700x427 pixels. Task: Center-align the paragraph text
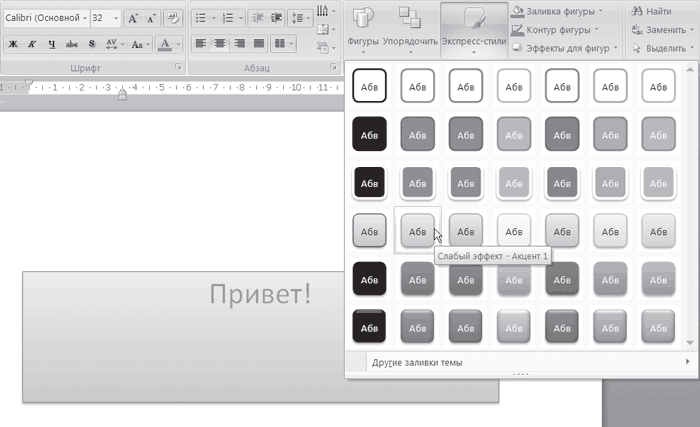pos(220,44)
